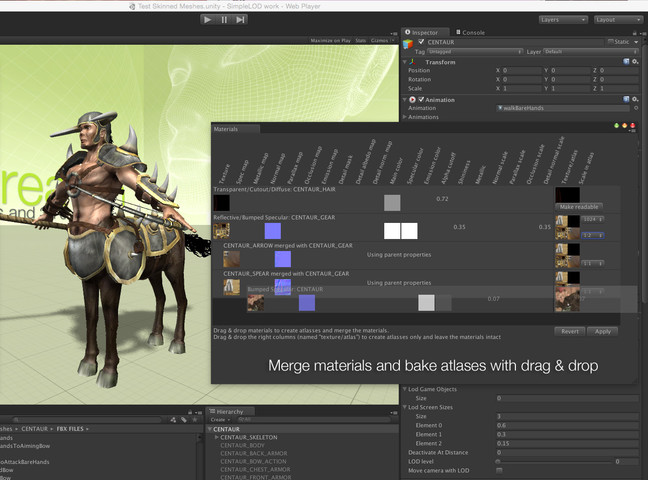The width and height of the screenshot is (648, 480).
Task: Click the Position X field
Action: [522, 70]
